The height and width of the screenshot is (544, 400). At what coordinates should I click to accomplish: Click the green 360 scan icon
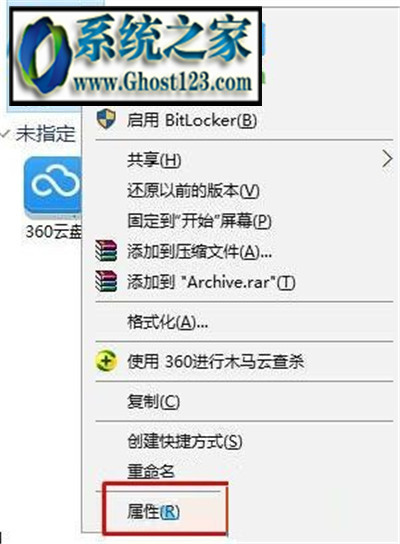click(x=106, y=361)
